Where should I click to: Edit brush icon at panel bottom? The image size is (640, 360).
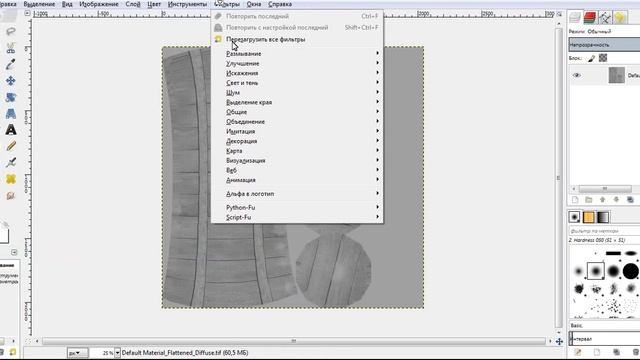point(578,352)
